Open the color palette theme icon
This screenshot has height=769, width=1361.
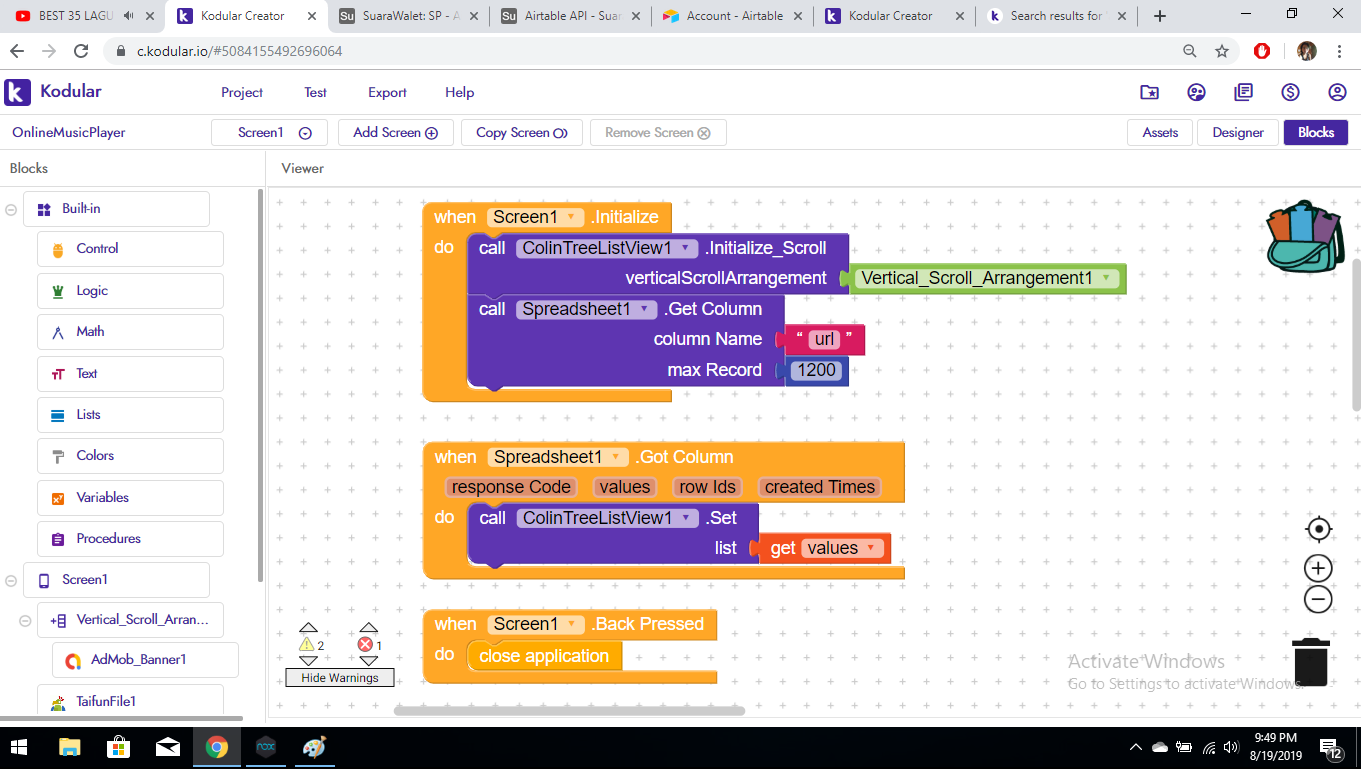(x=1196, y=92)
